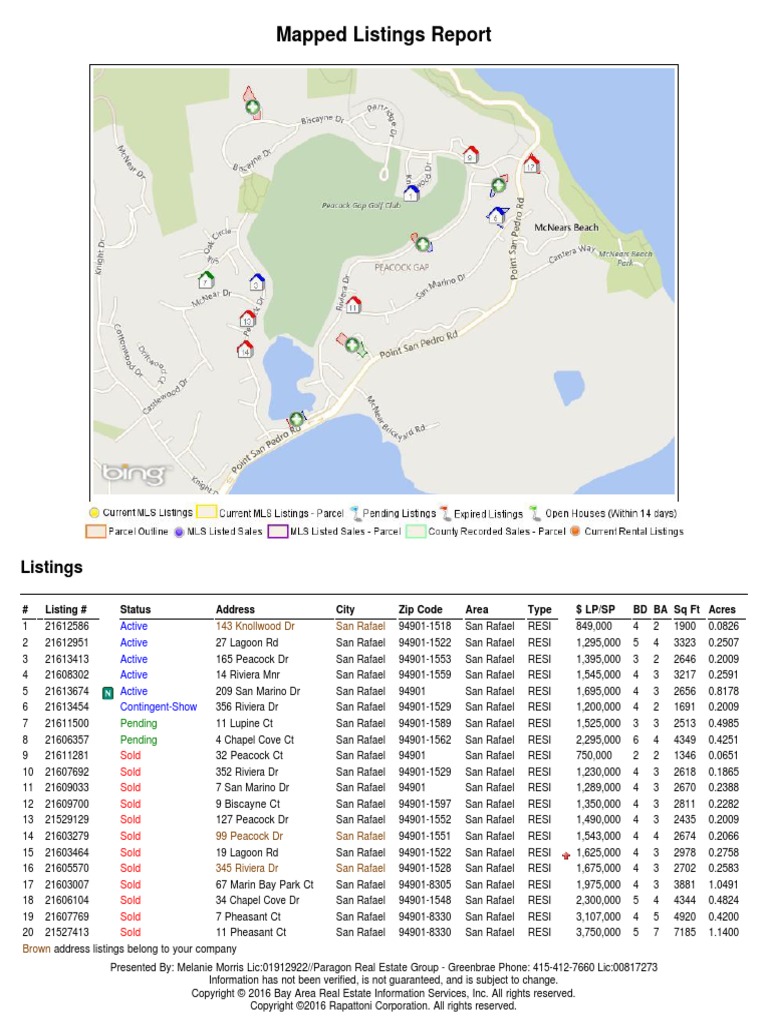The height and width of the screenshot is (1024, 768).
Task: Click the 94901-8305 zip code
Action: [424, 884]
